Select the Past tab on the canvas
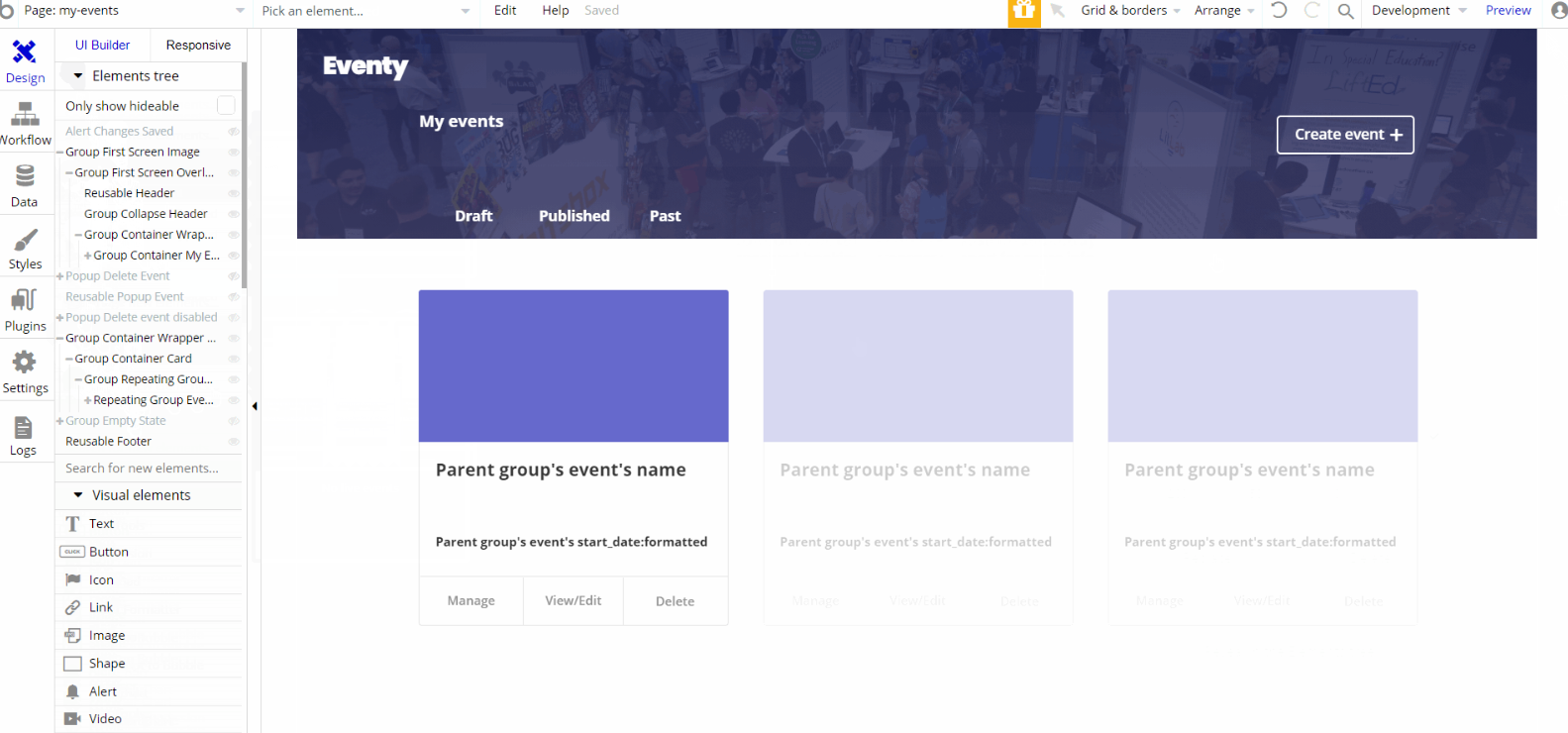1568x733 pixels. coord(666,216)
